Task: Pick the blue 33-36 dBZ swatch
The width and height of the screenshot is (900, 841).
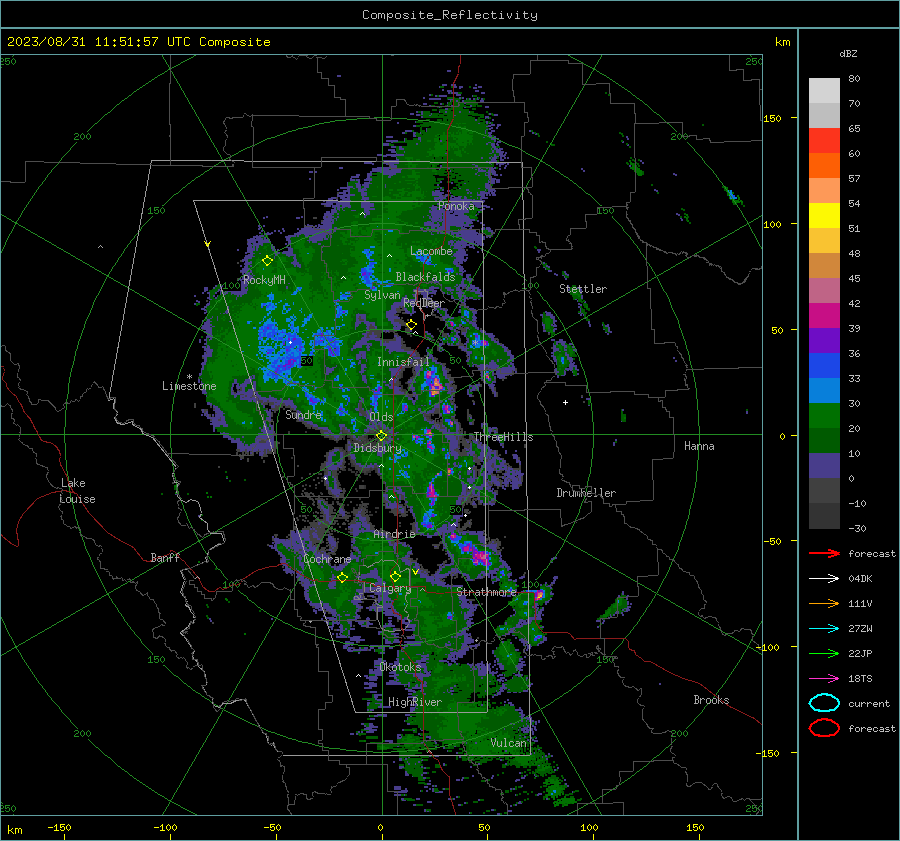Action: click(824, 365)
